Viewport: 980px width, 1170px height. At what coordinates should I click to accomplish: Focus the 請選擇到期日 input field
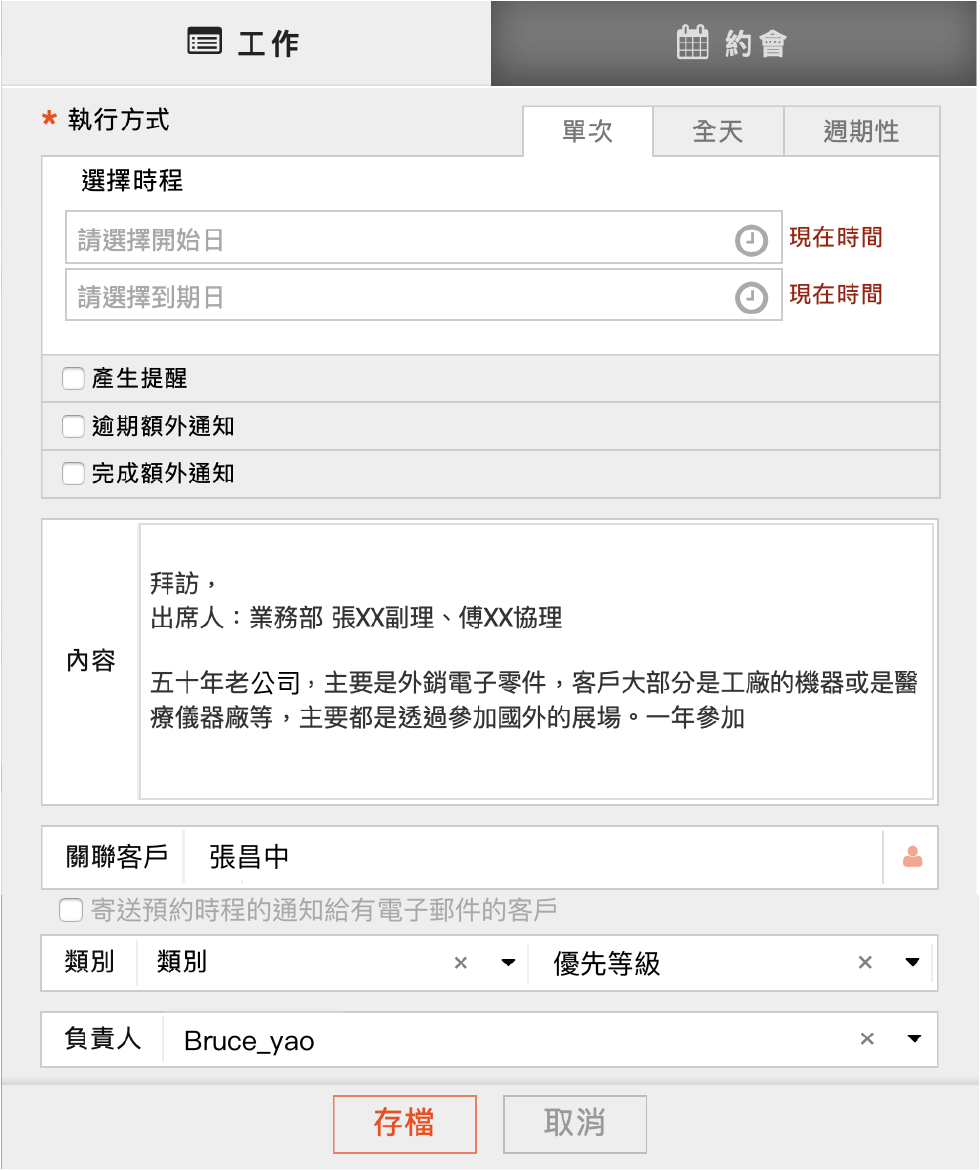[424, 295]
